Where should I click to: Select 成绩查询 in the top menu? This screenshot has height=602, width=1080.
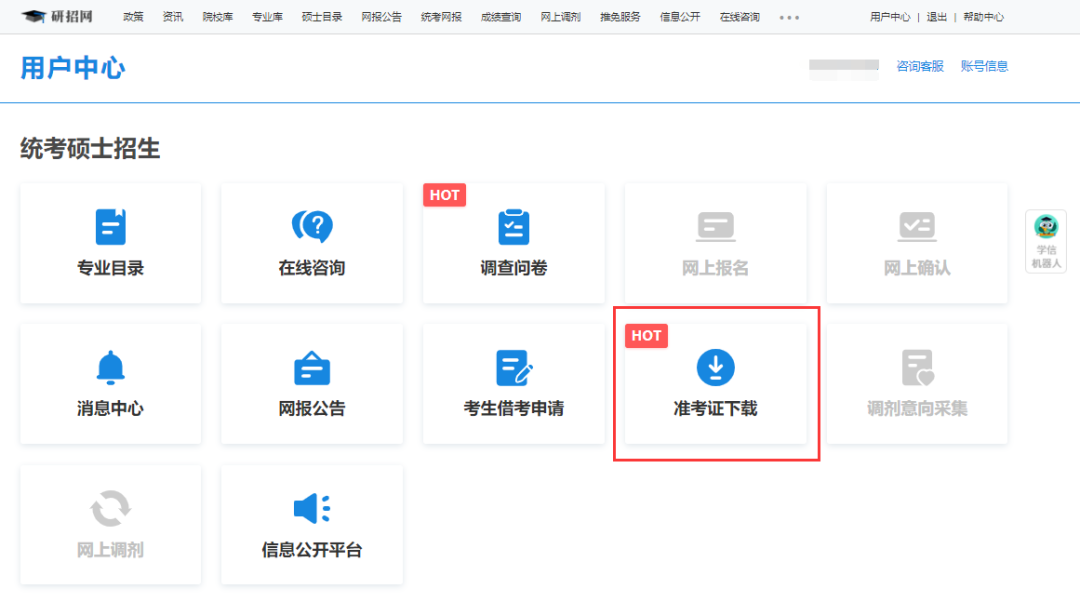click(501, 17)
